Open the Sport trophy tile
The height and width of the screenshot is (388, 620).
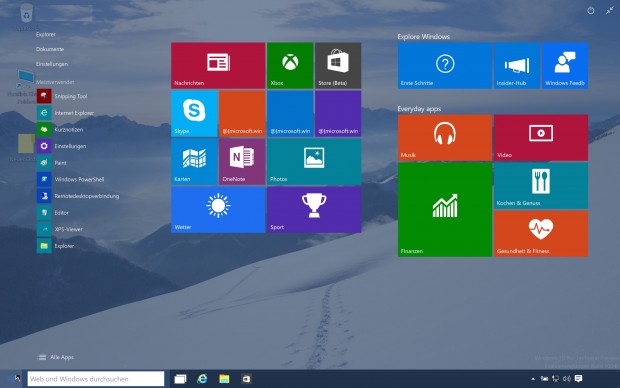[x=314, y=210]
